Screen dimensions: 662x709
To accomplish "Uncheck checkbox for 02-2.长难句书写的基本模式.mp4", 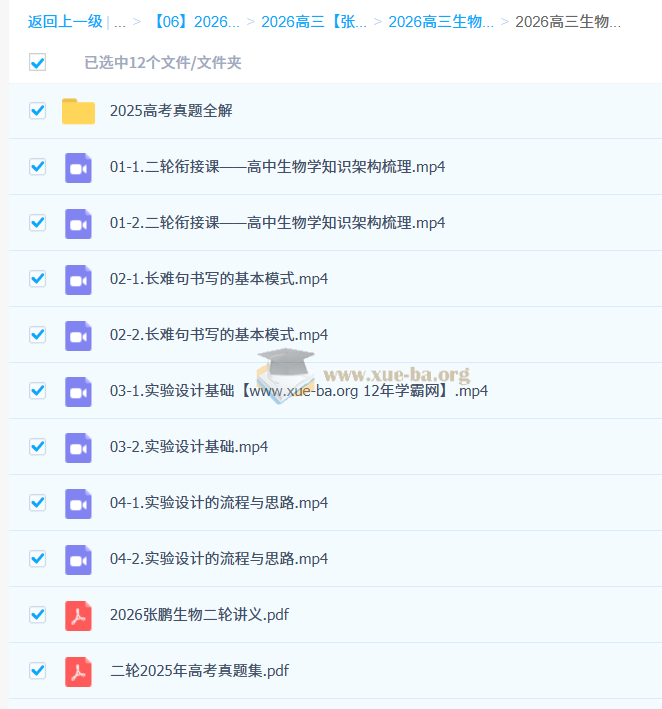I will click(x=38, y=335).
